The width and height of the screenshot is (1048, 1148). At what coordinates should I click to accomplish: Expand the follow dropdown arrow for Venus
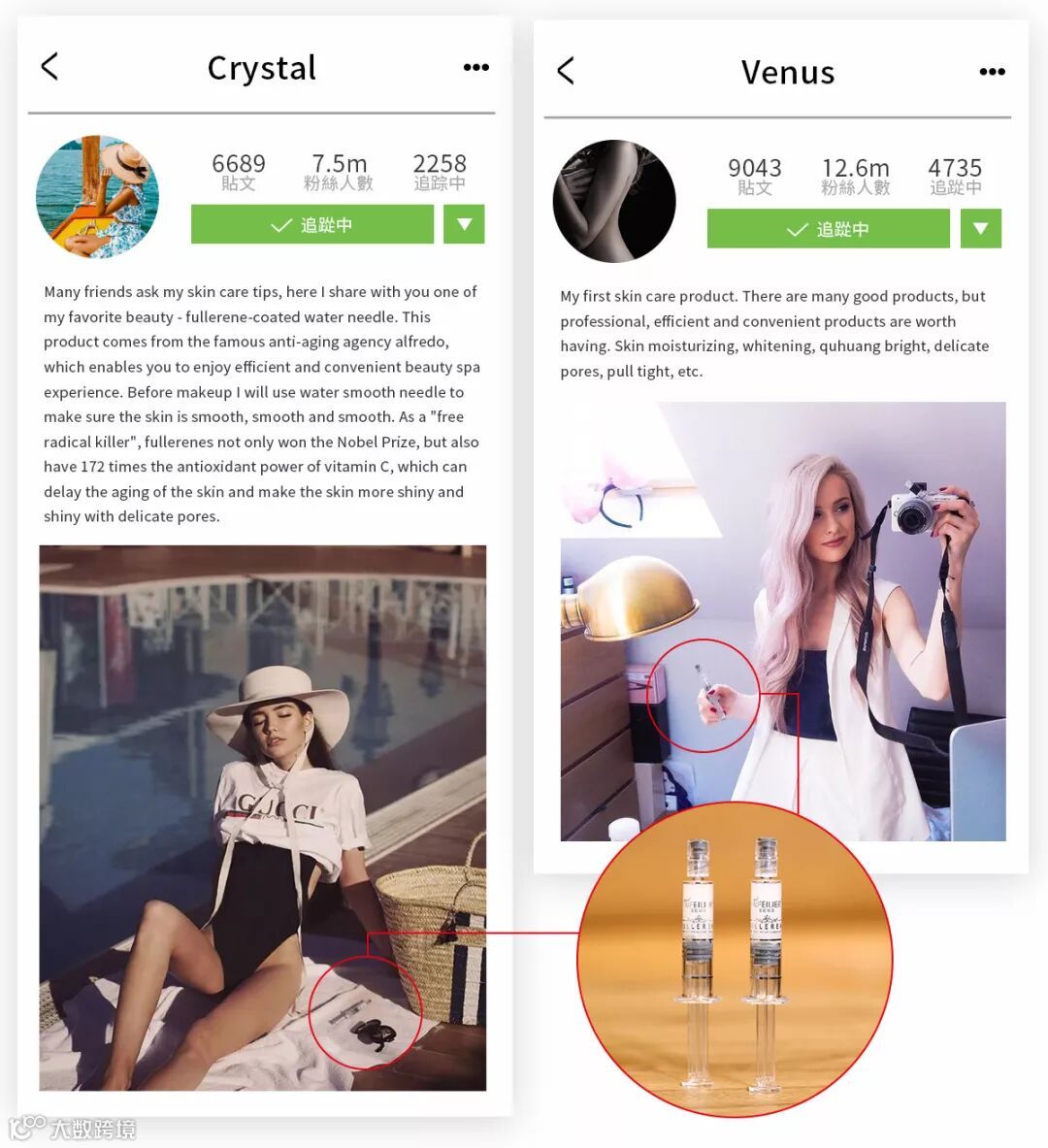pos(981,228)
